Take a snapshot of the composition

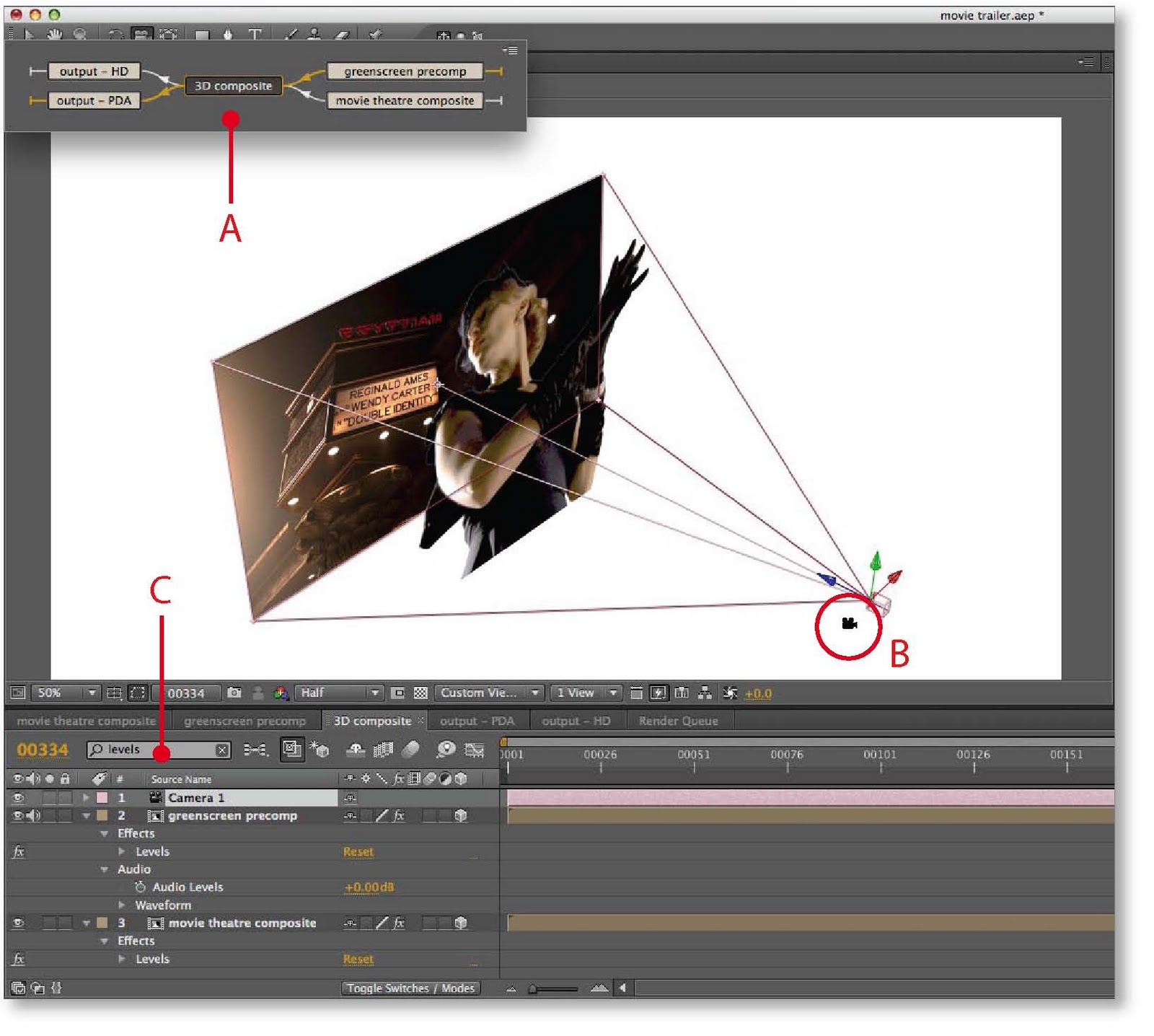coord(234,693)
